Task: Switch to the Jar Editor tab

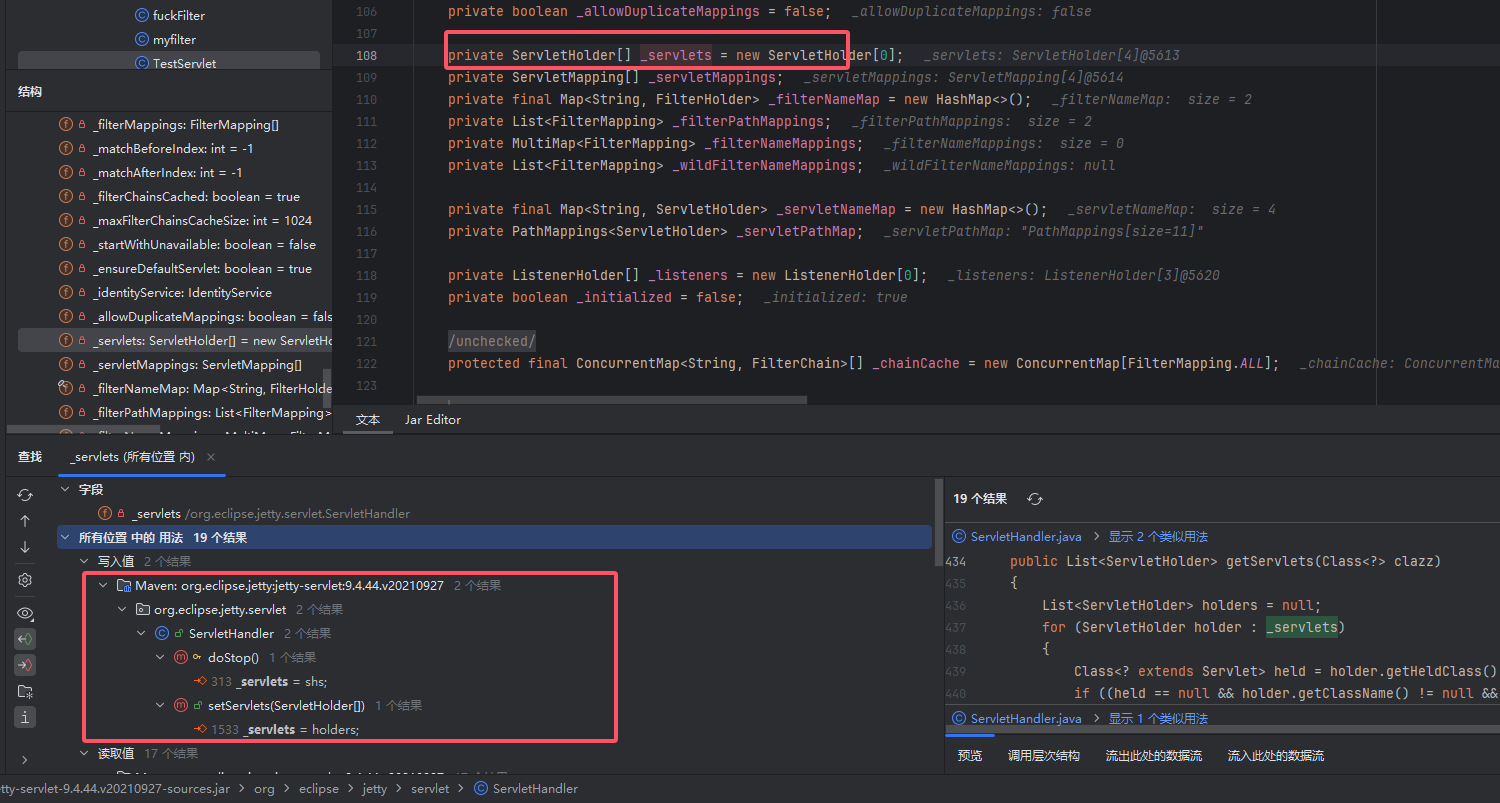Action: point(432,420)
